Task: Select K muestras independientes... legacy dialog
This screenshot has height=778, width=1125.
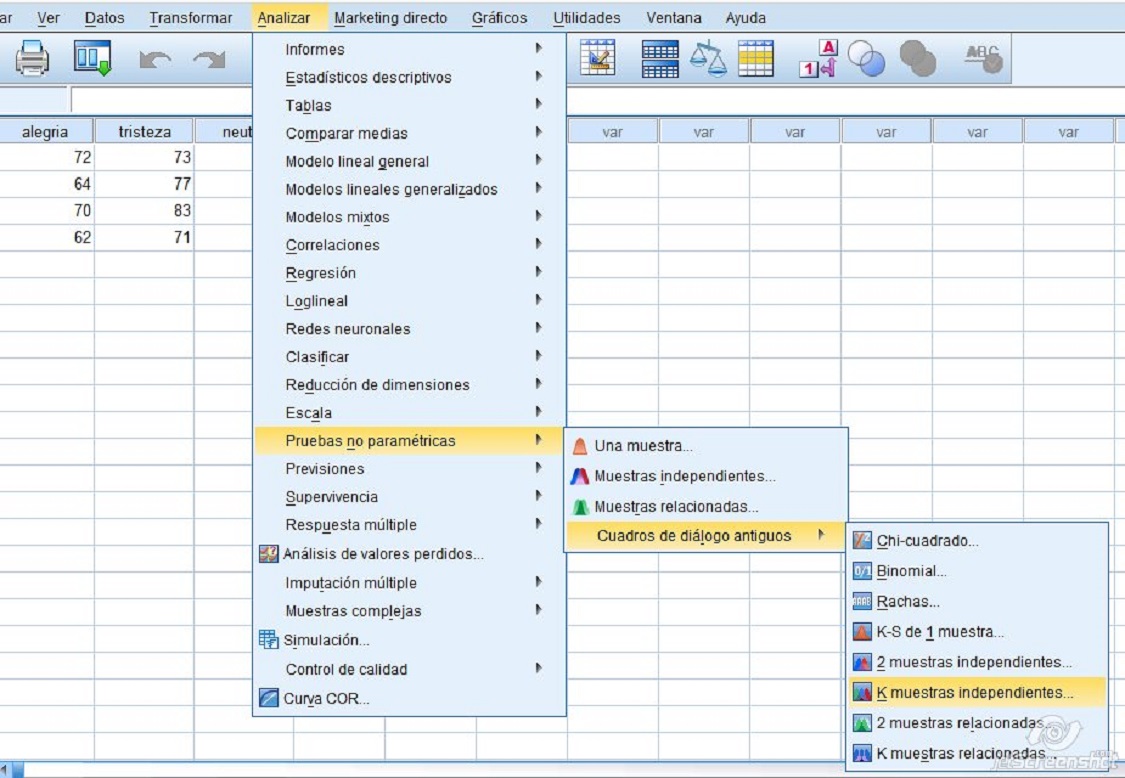Action: tap(977, 693)
